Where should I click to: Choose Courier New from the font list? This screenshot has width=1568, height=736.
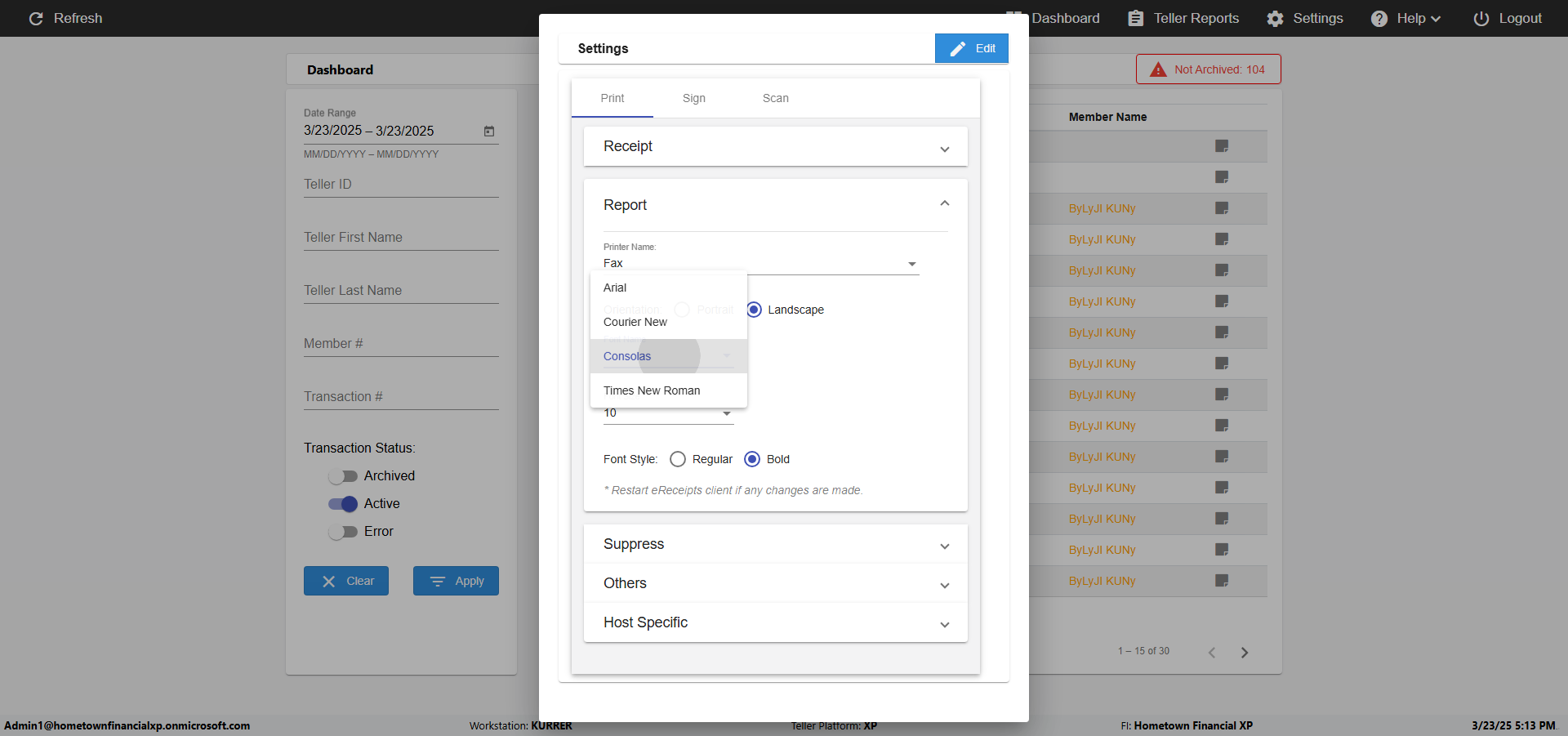(669, 322)
